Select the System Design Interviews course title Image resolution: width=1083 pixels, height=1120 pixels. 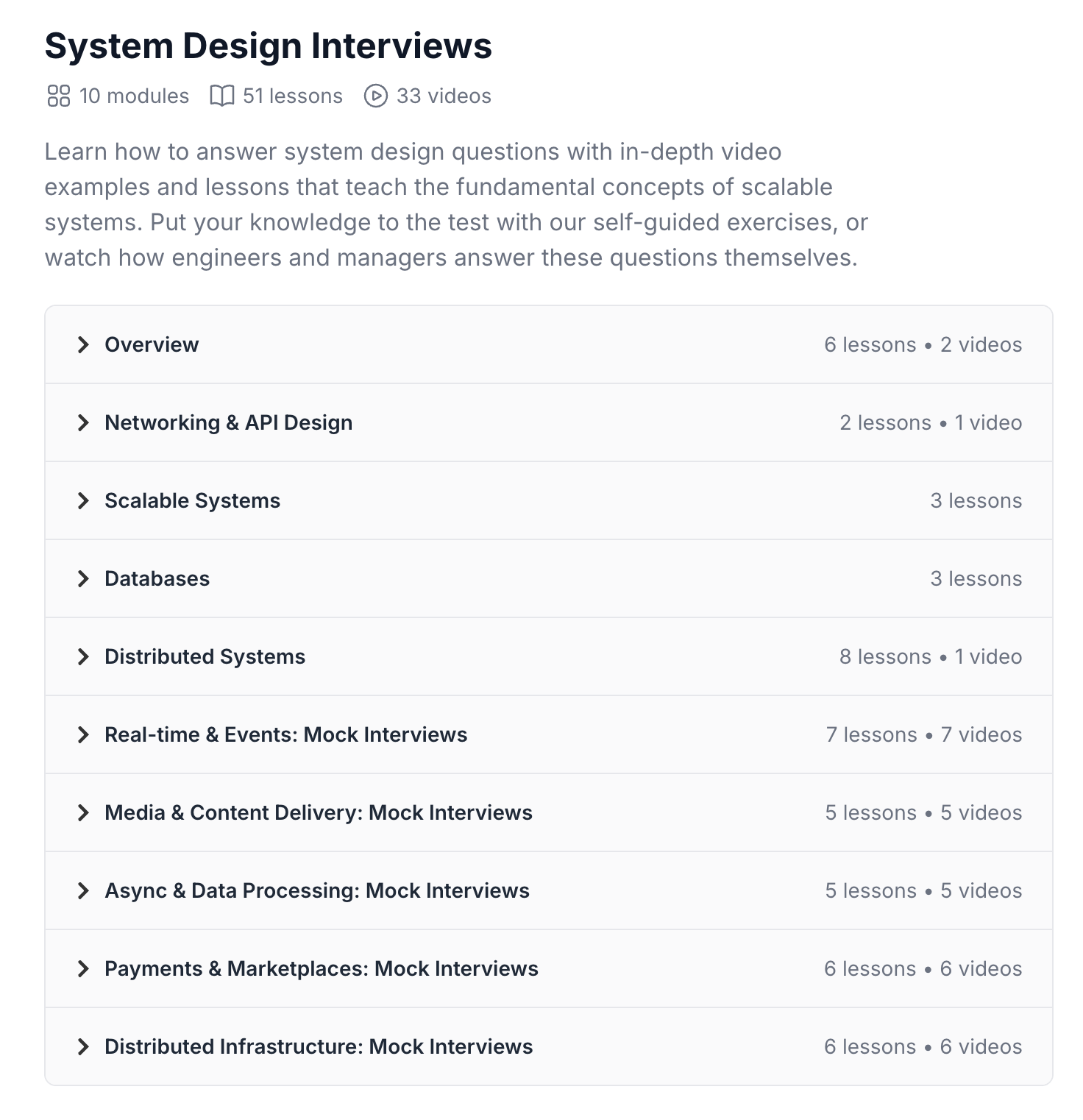pos(268,46)
